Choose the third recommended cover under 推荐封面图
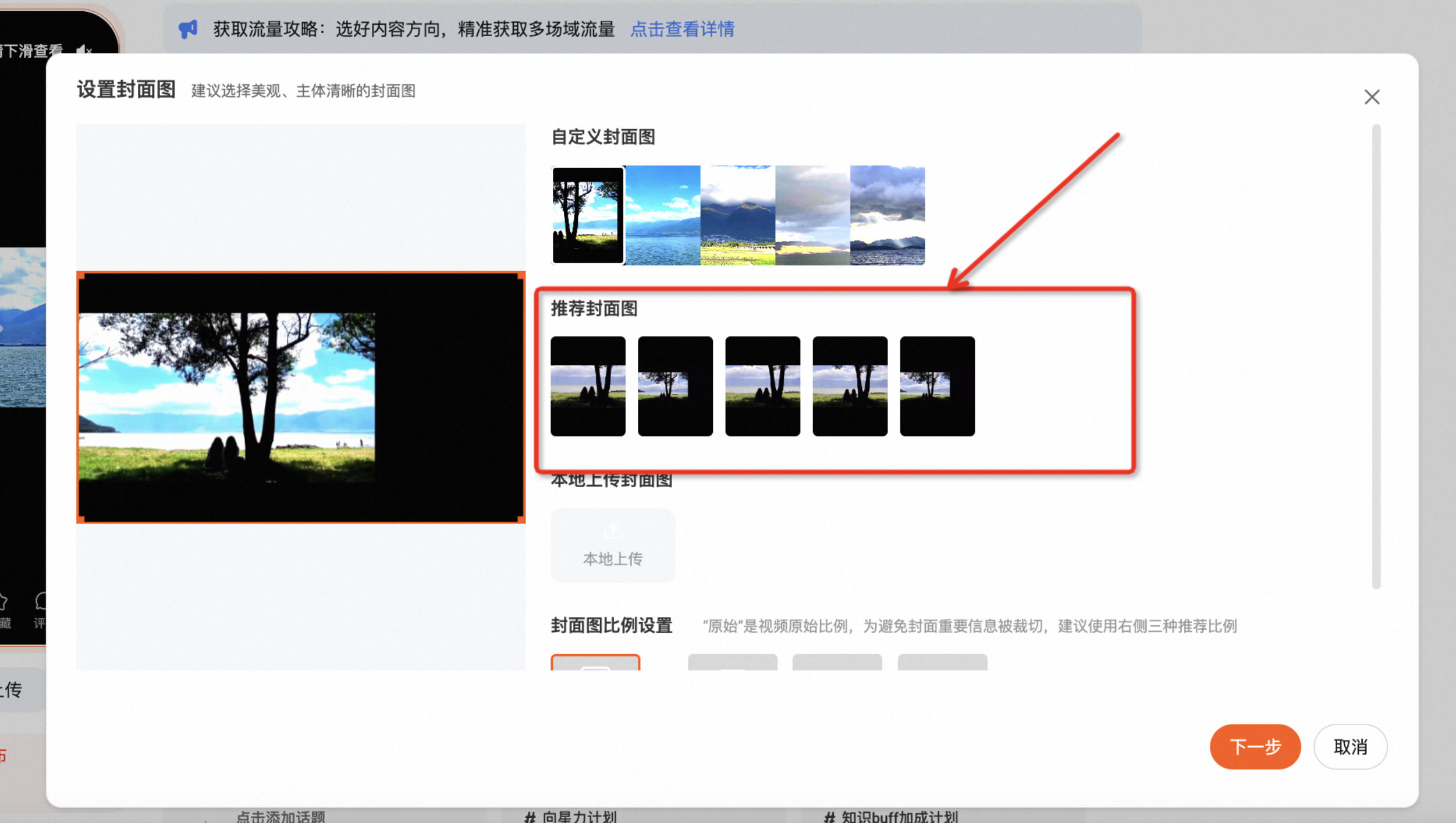Screen dimensions: 1456x823 pyautogui.click(x=762, y=386)
